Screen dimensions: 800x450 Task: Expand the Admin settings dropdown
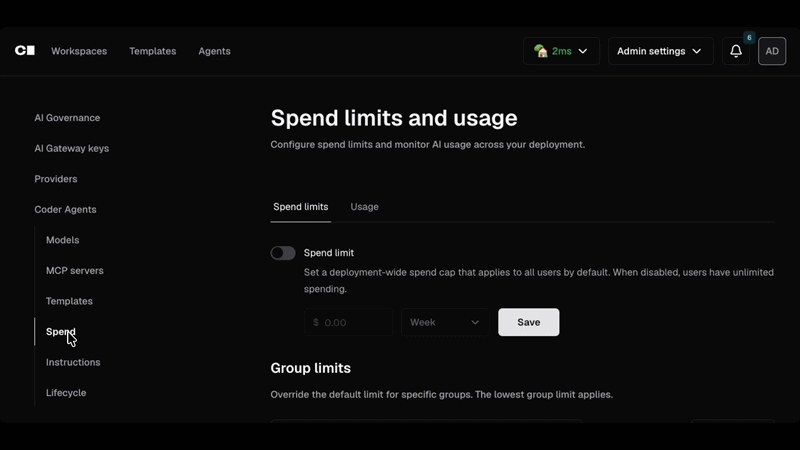point(660,51)
